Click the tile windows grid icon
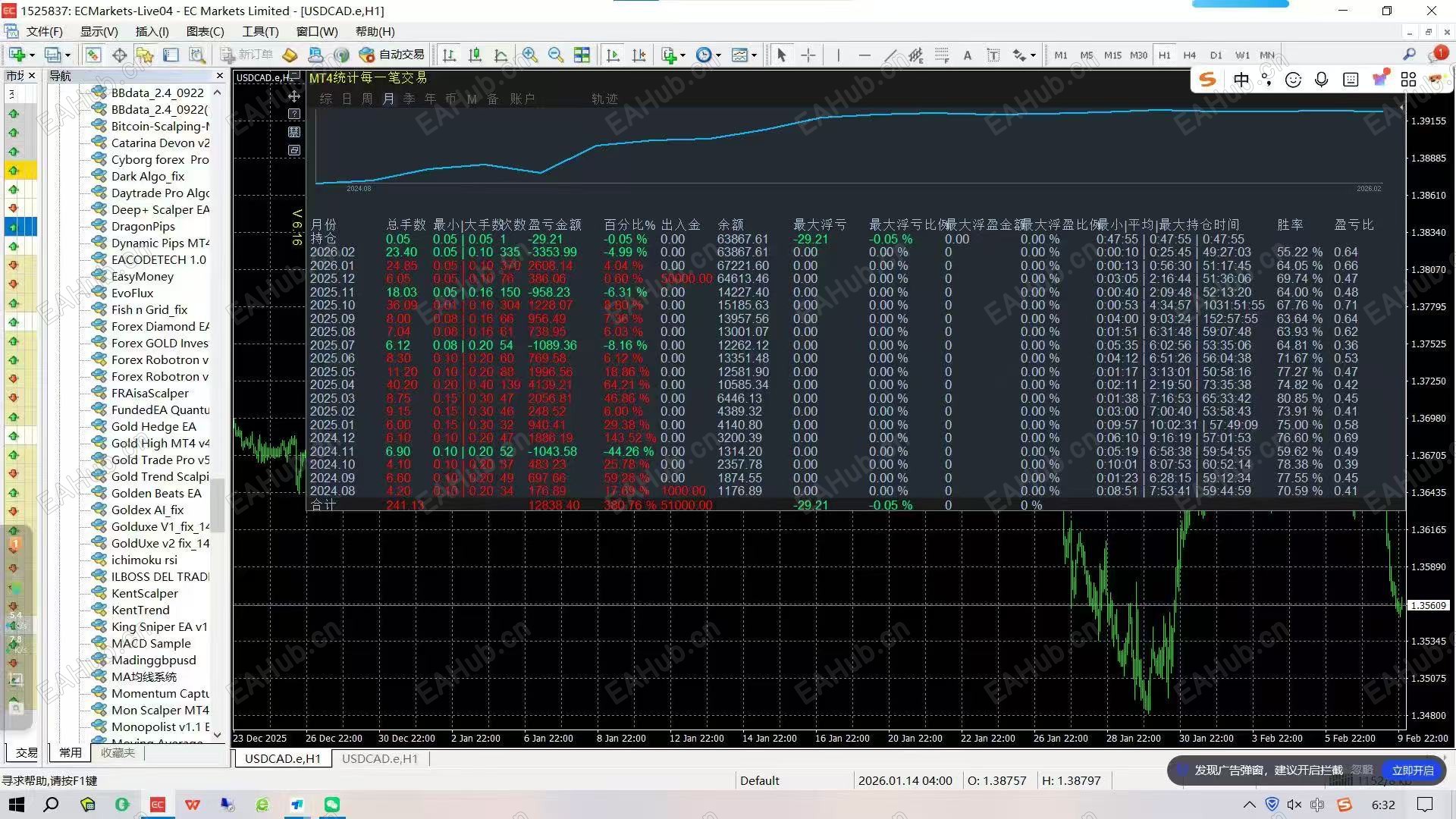 tap(582, 55)
